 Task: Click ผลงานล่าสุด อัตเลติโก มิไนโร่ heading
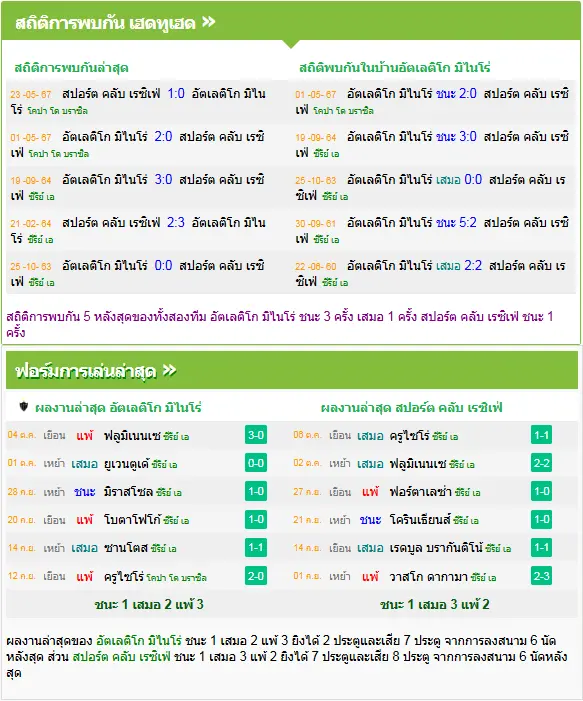point(118,407)
